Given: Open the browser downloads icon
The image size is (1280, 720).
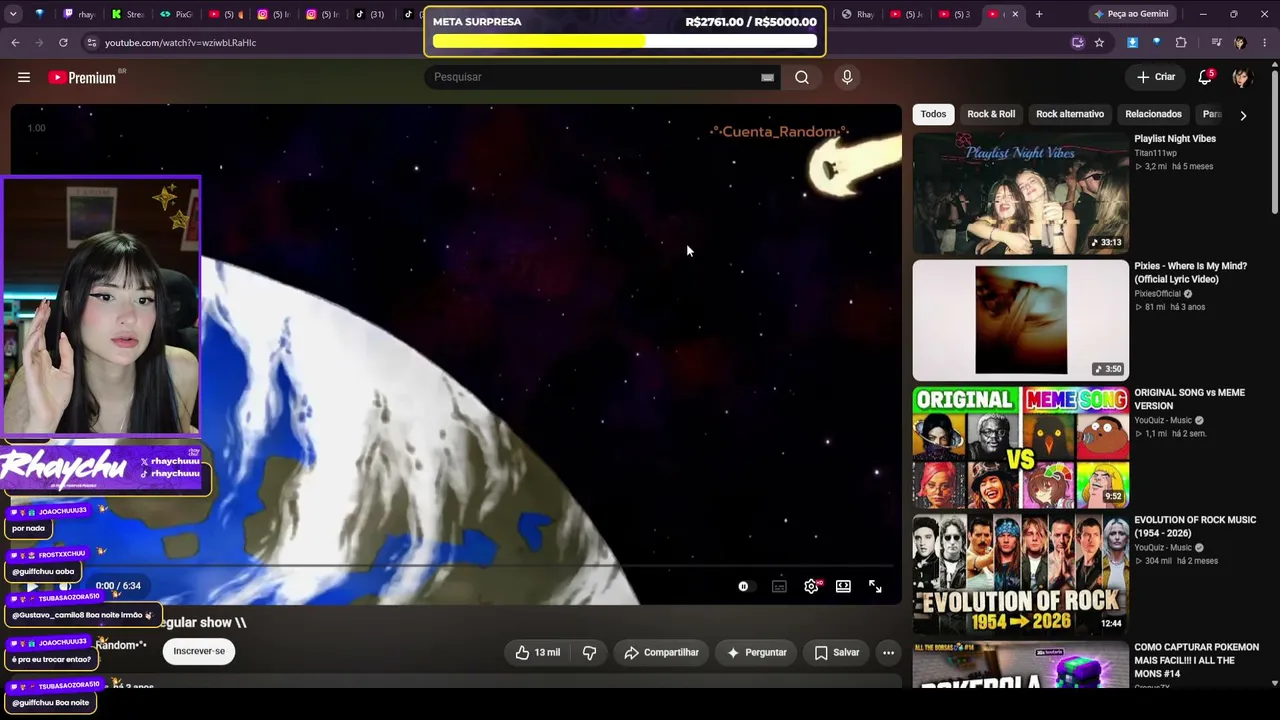Looking at the screenshot, I should (x=1132, y=43).
